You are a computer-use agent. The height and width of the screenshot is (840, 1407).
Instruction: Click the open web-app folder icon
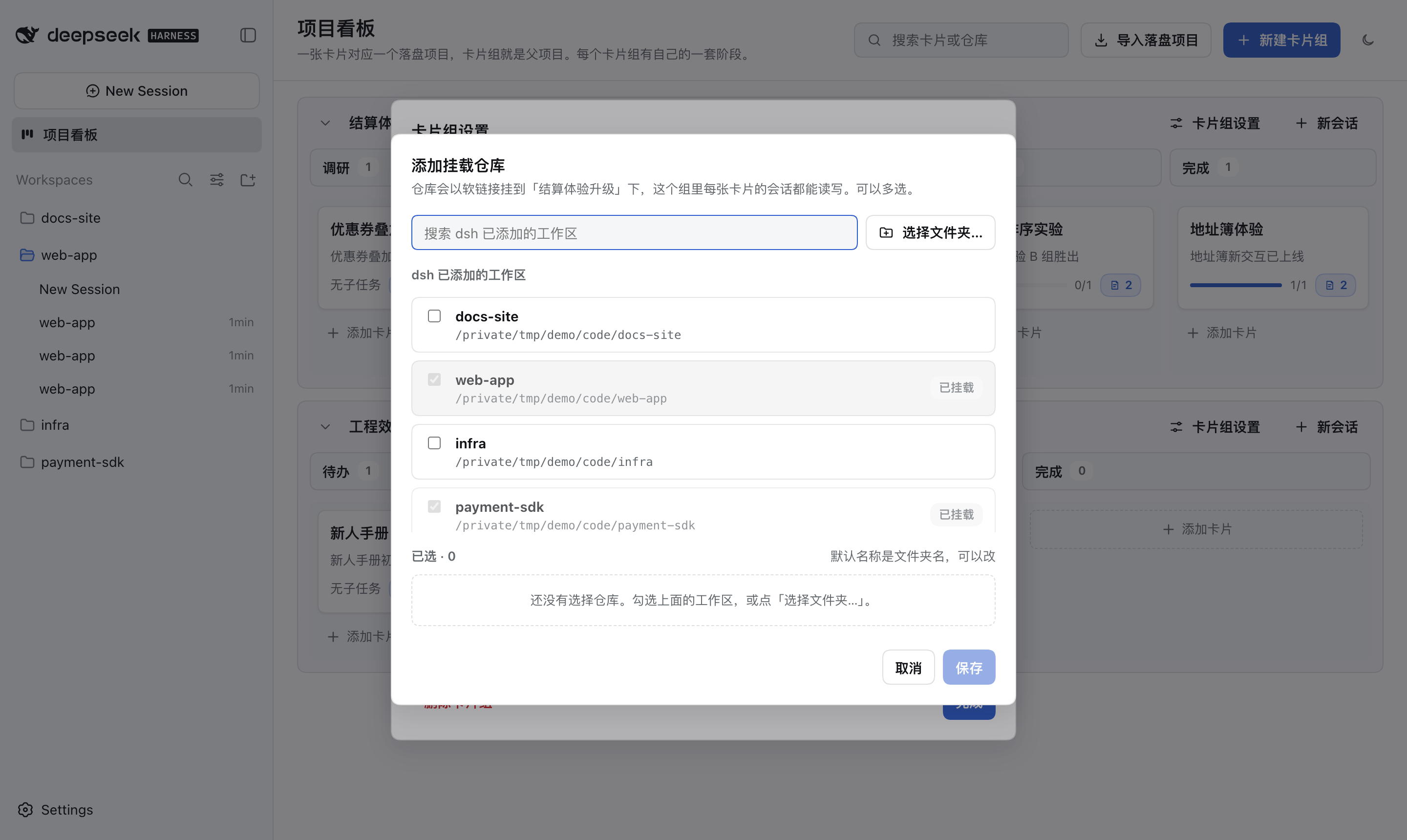point(27,255)
